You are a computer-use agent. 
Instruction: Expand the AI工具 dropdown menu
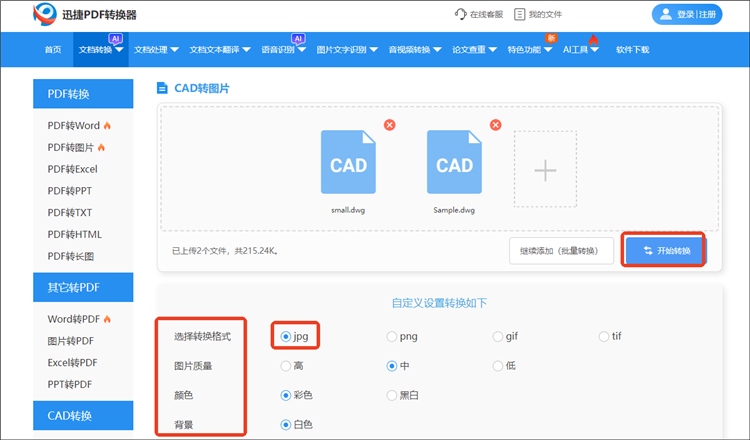[x=581, y=49]
